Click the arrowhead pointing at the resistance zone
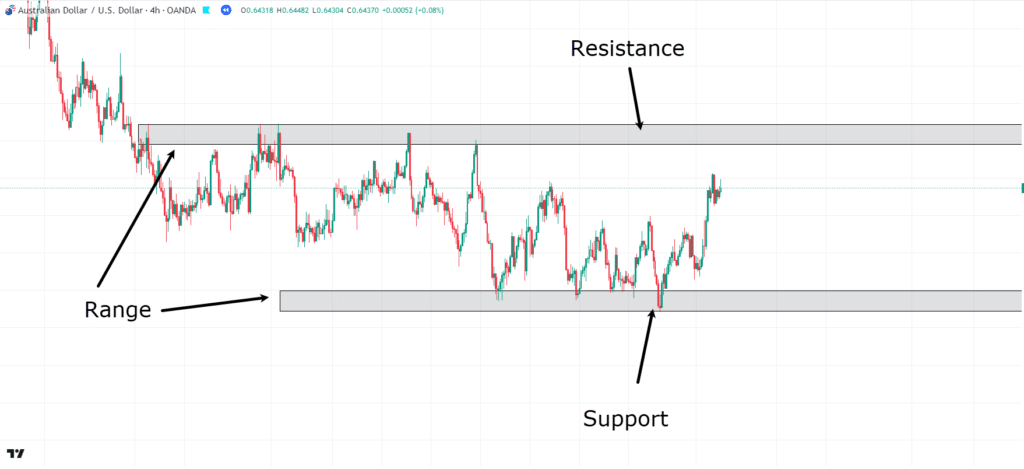Viewport: 1024px width, 469px height. (640, 125)
